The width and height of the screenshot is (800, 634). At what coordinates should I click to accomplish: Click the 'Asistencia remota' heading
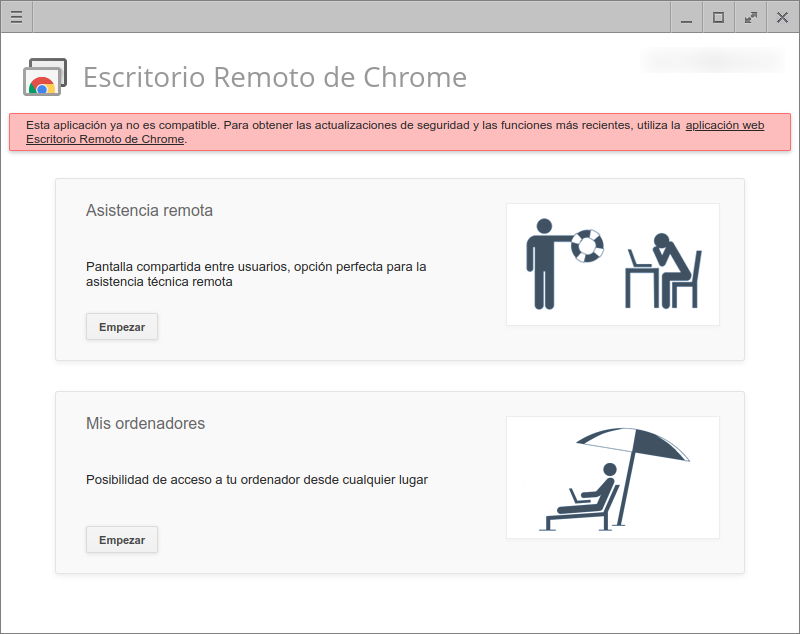149,211
